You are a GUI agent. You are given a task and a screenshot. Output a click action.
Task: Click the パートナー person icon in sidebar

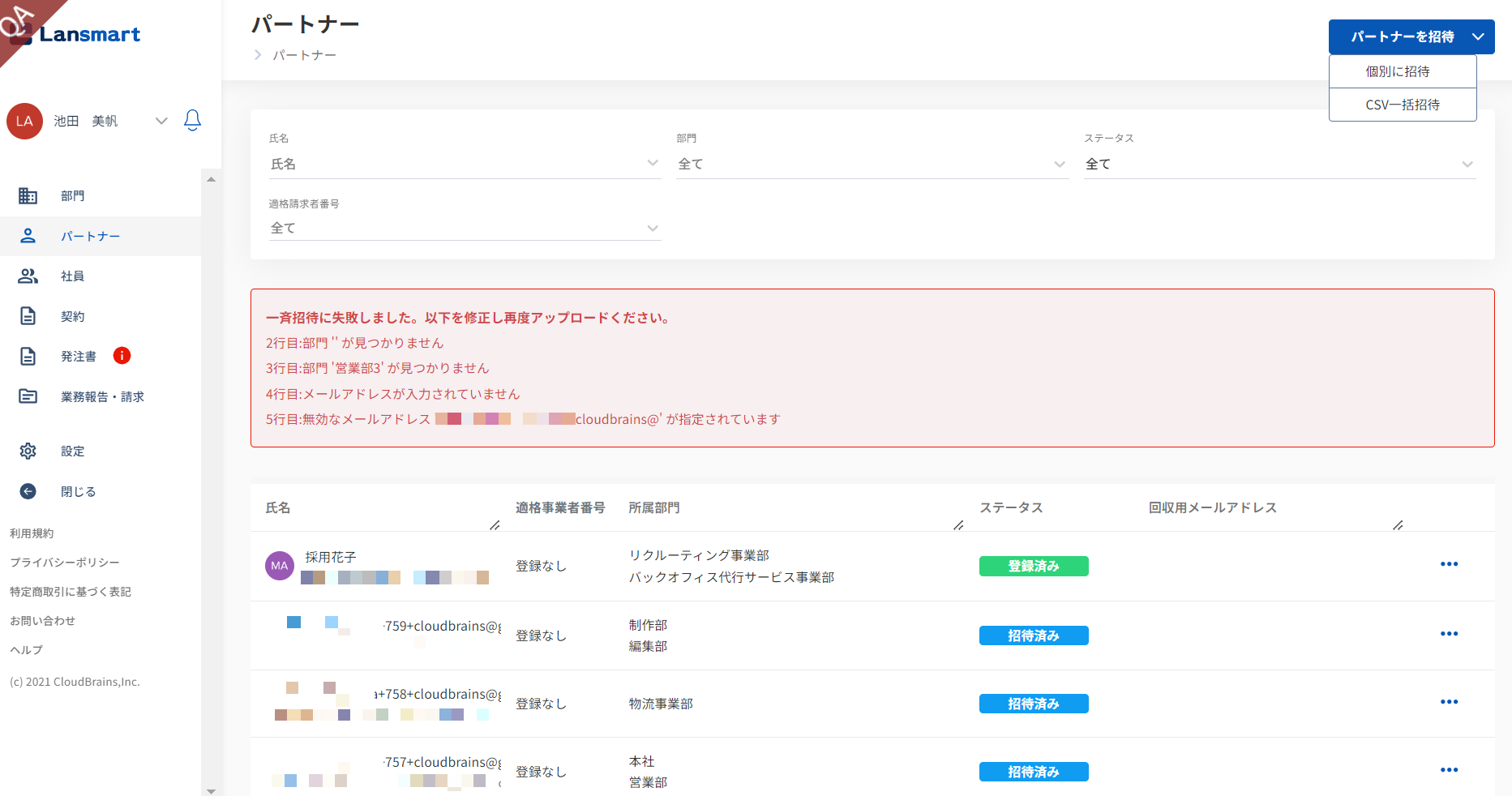(28, 236)
